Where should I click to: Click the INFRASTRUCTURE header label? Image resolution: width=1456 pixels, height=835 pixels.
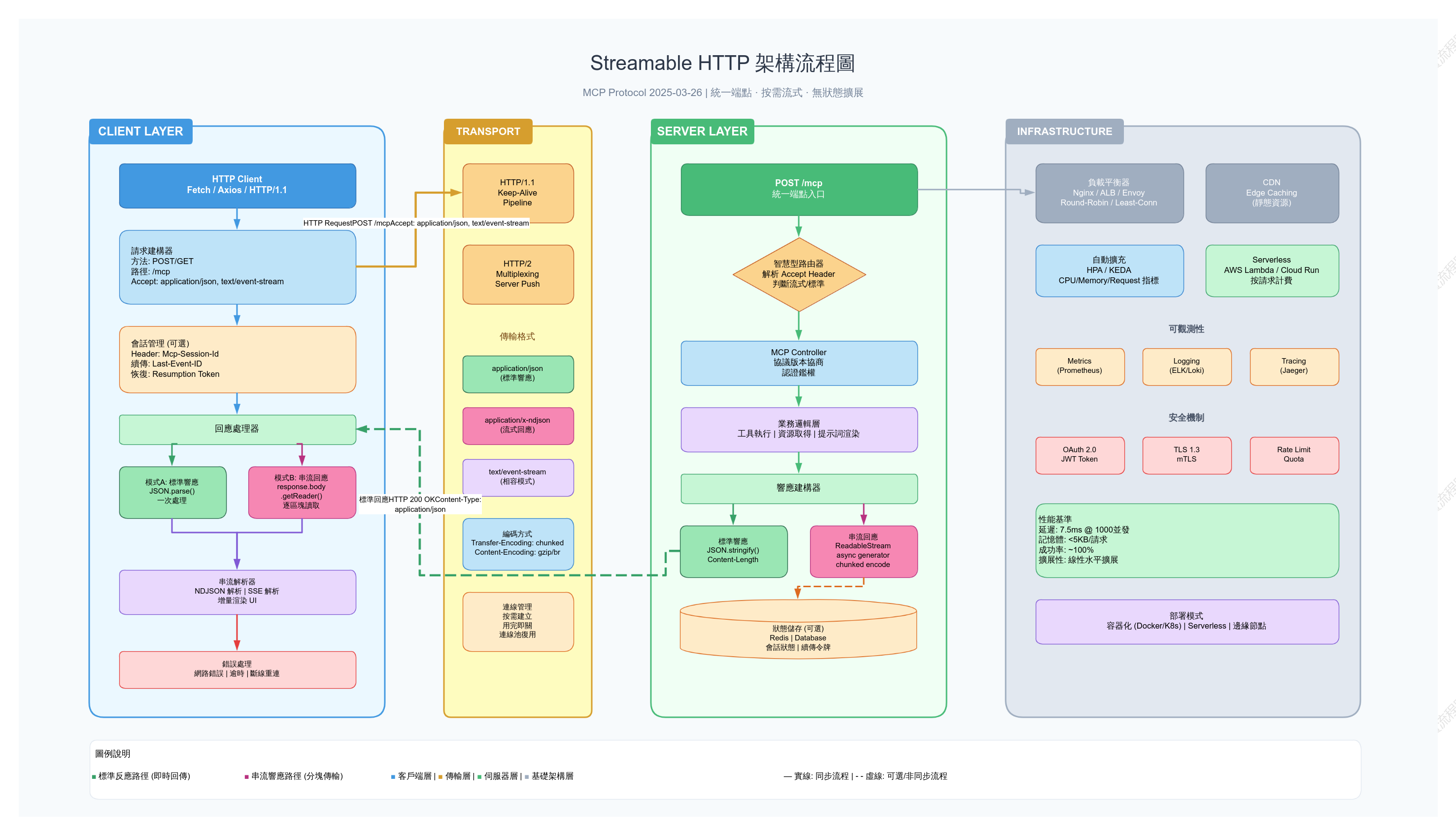click(1064, 132)
